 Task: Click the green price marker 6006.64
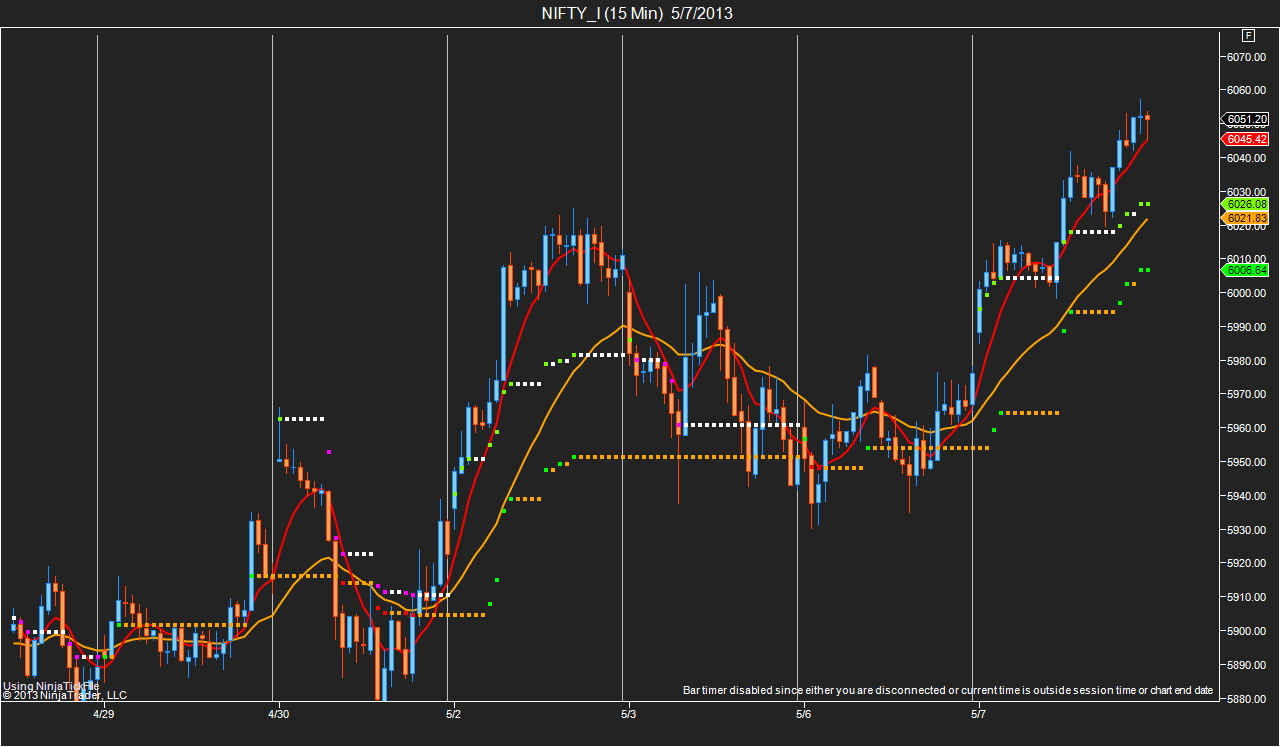[1247, 270]
